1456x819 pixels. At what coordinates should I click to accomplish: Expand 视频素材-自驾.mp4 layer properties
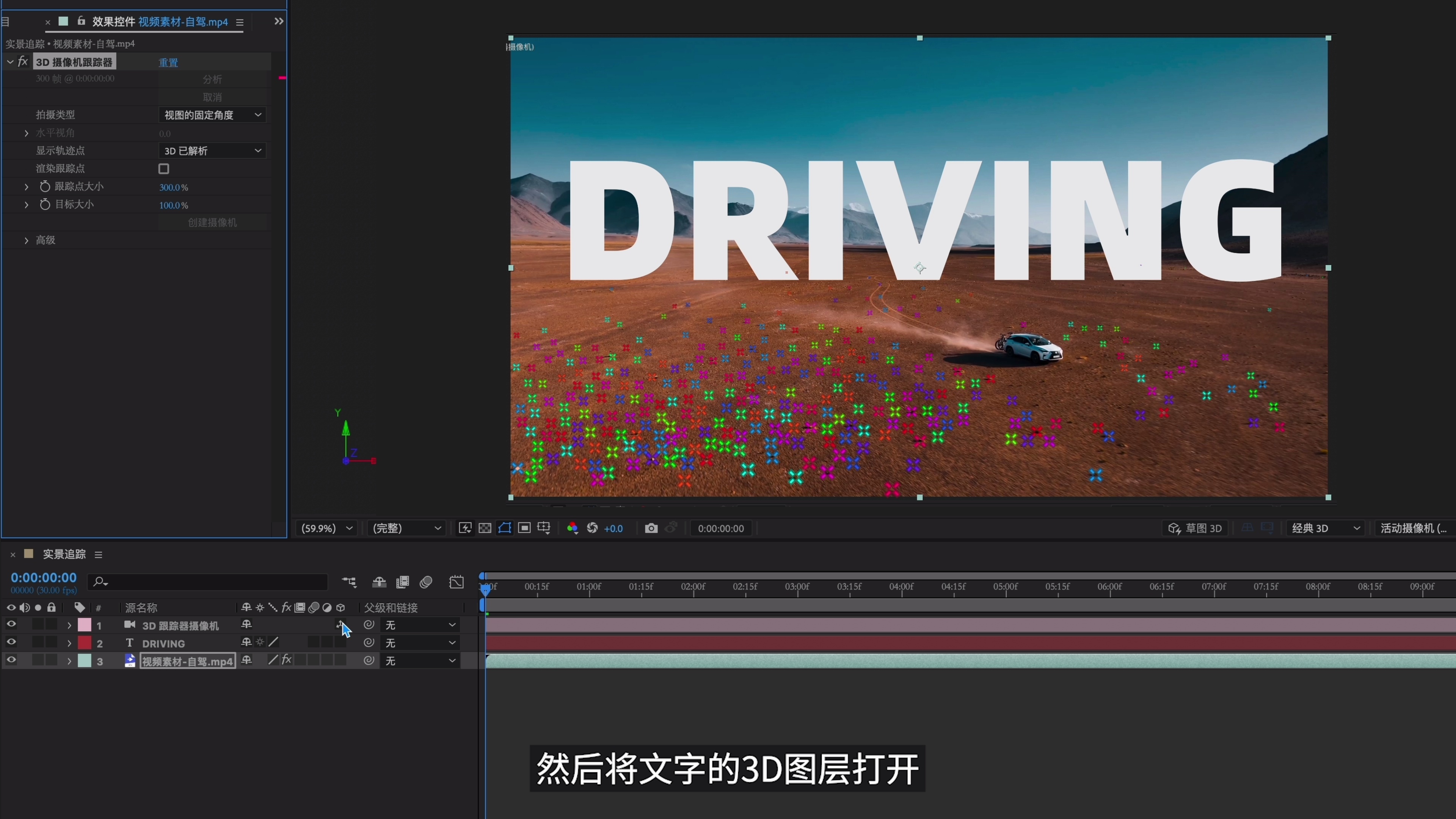coord(69,661)
